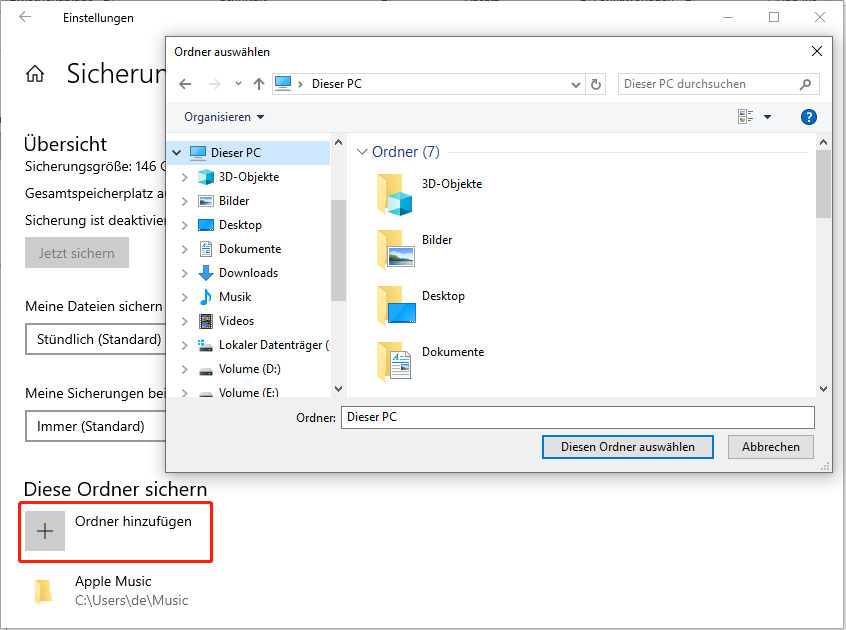Screen dimensions: 846x630
Task: Select Lokaler Datenträger drive icon
Action: [x=205, y=345]
